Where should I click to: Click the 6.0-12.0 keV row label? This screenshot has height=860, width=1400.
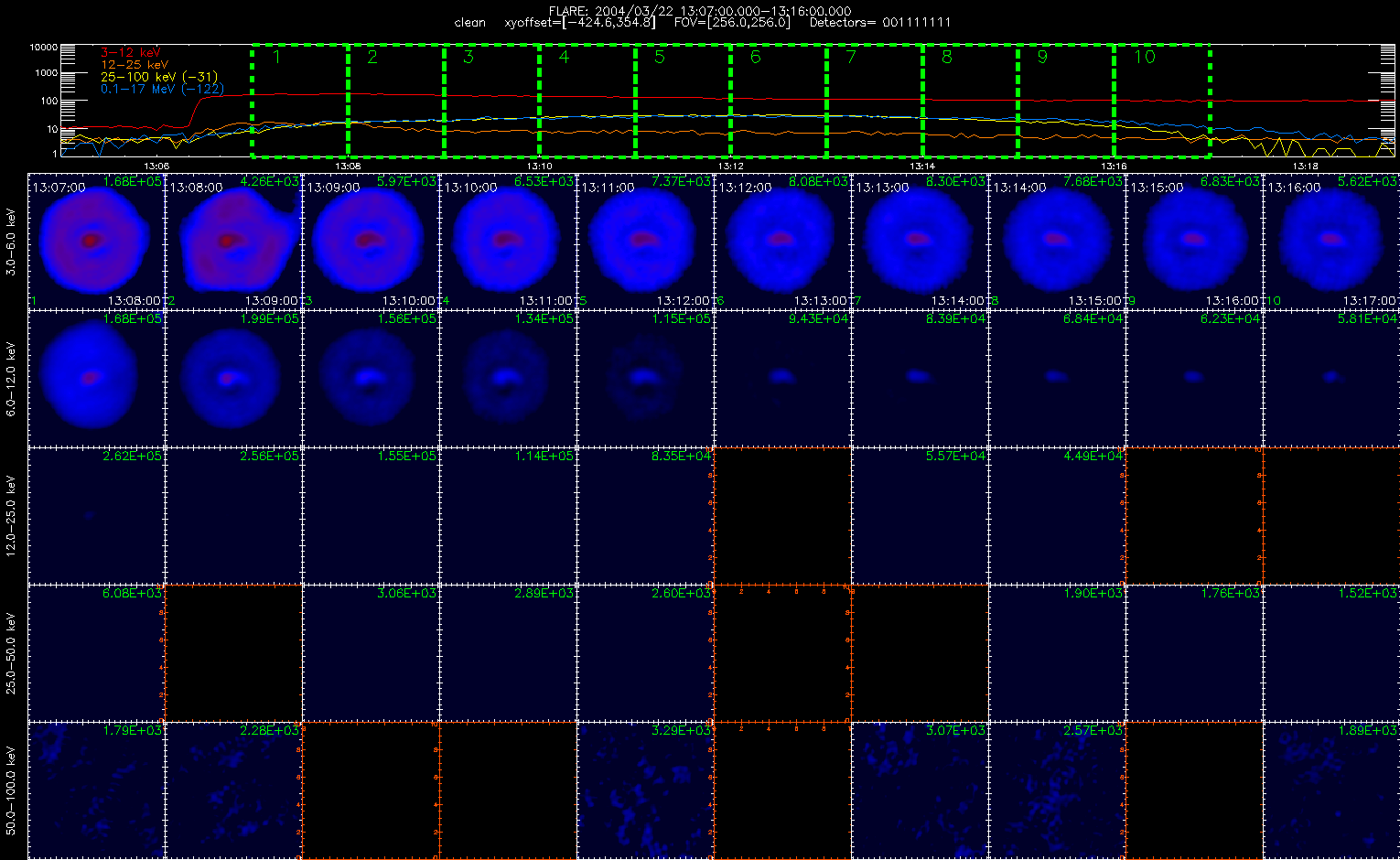click(11, 378)
